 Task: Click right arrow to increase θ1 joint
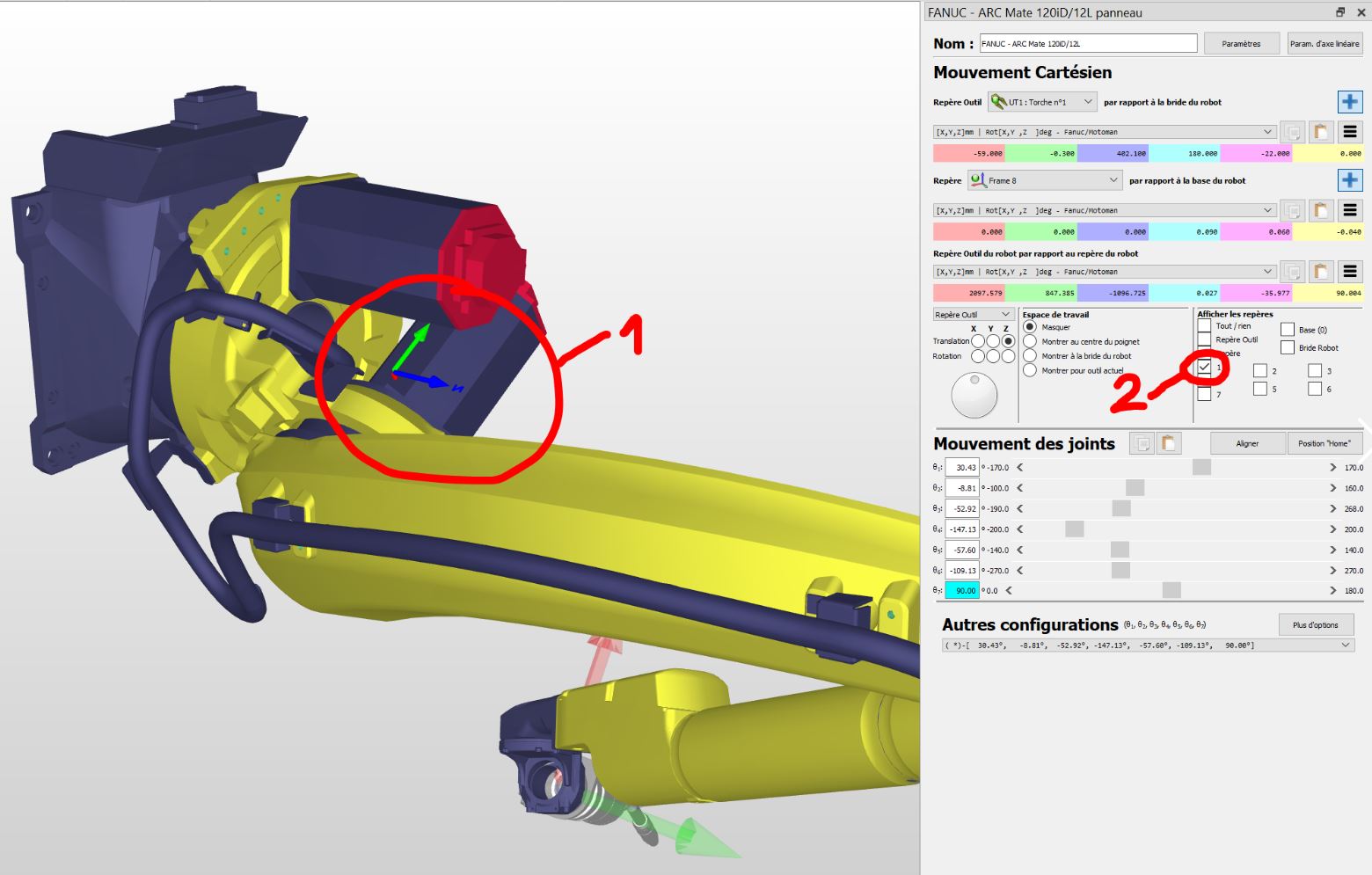point(1332,468)
